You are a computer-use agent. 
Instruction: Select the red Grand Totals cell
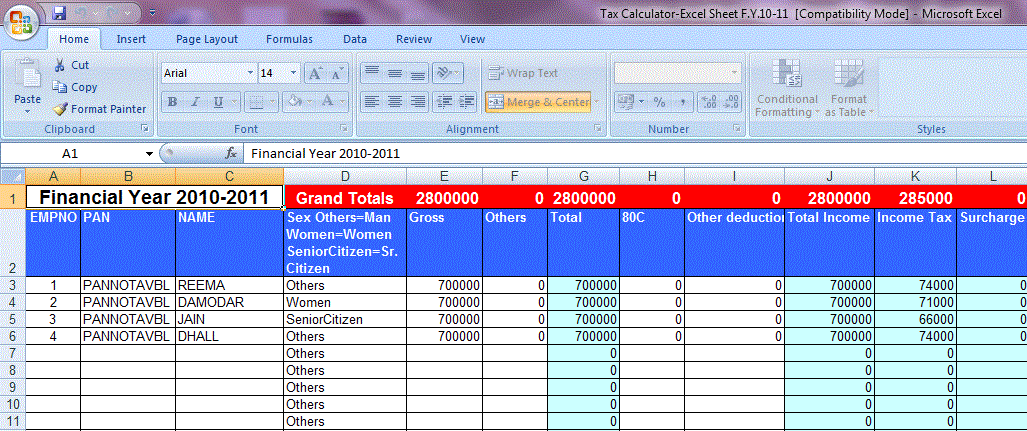click(x=345, y=198)
